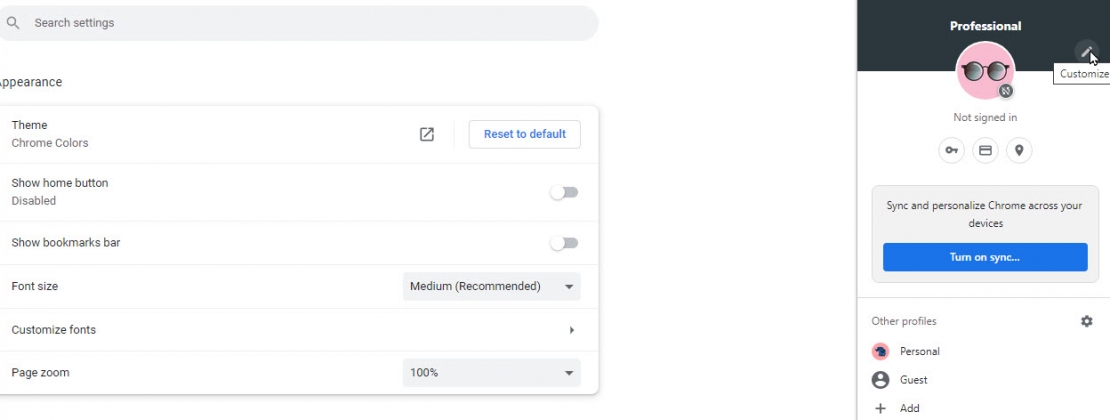
Task: Click the Professional profile avatar picture
Action: point(985,71)
